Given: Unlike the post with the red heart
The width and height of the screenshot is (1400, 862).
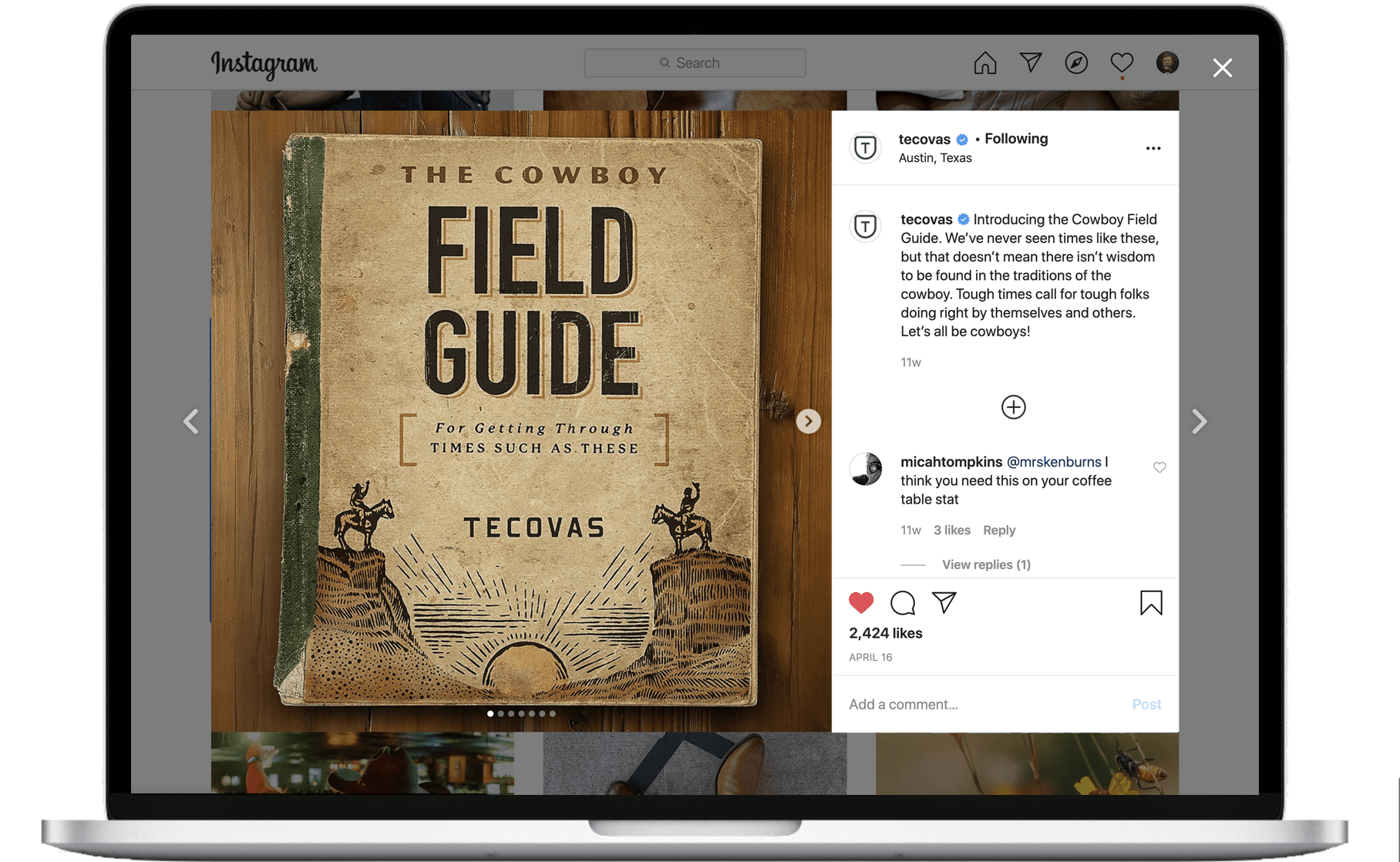Looking at the screenshot, I should [861, 602].
